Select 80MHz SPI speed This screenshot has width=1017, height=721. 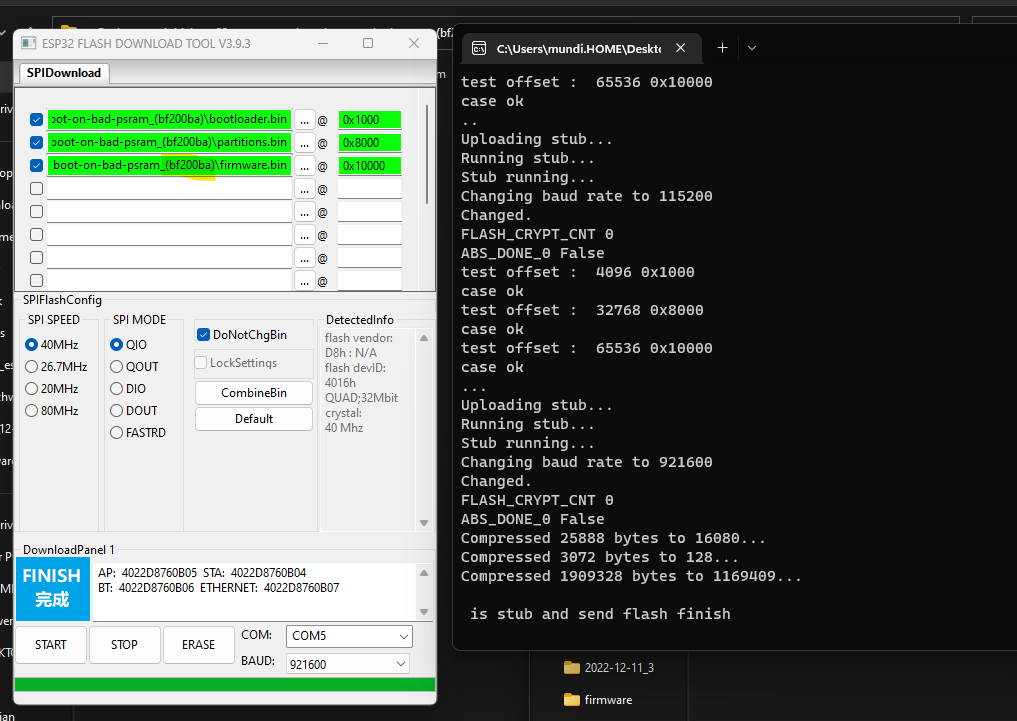(x=52, y=411)
